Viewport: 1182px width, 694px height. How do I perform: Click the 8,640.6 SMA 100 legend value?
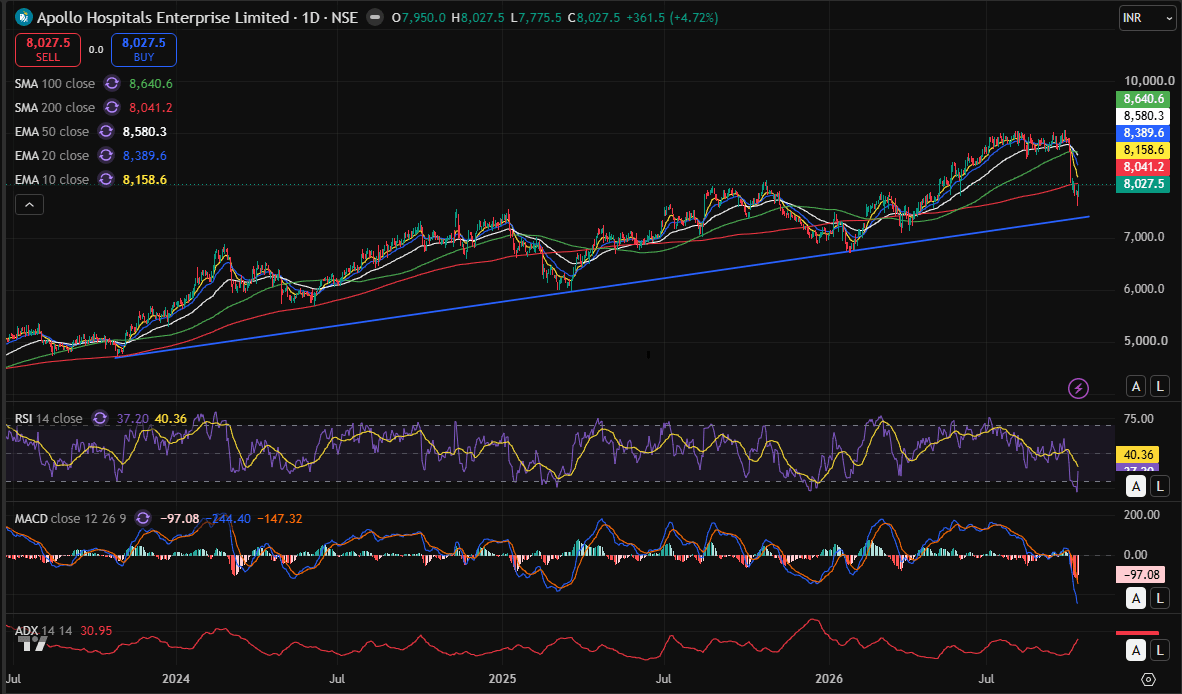[x=151, y=84]
